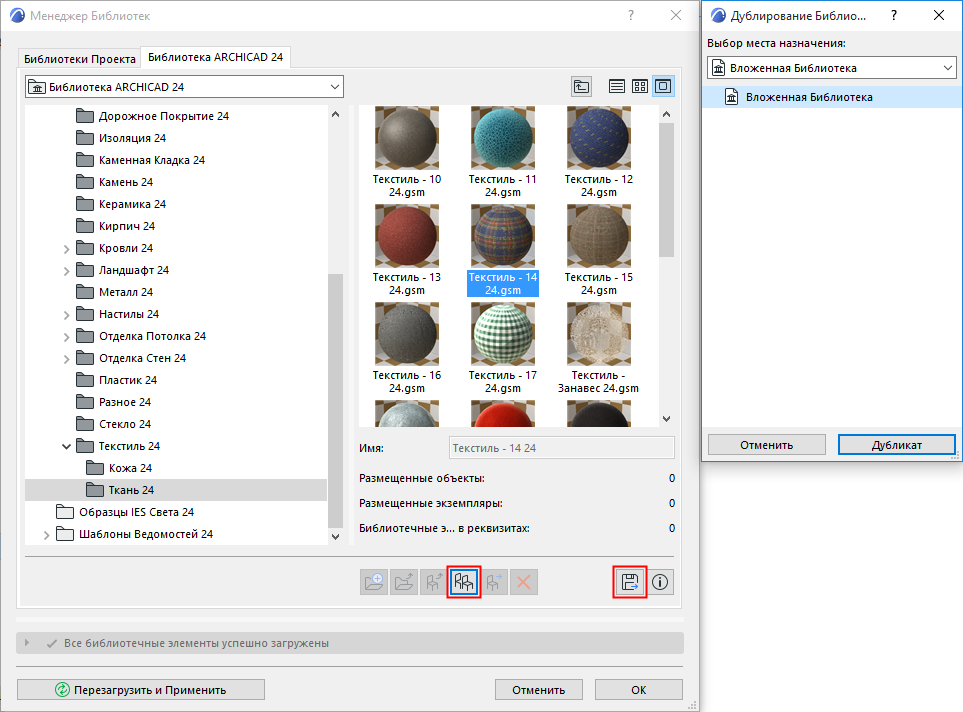Click the red X delete icon
This screenshot has height=712, width=963.
[x=524, y=582]
